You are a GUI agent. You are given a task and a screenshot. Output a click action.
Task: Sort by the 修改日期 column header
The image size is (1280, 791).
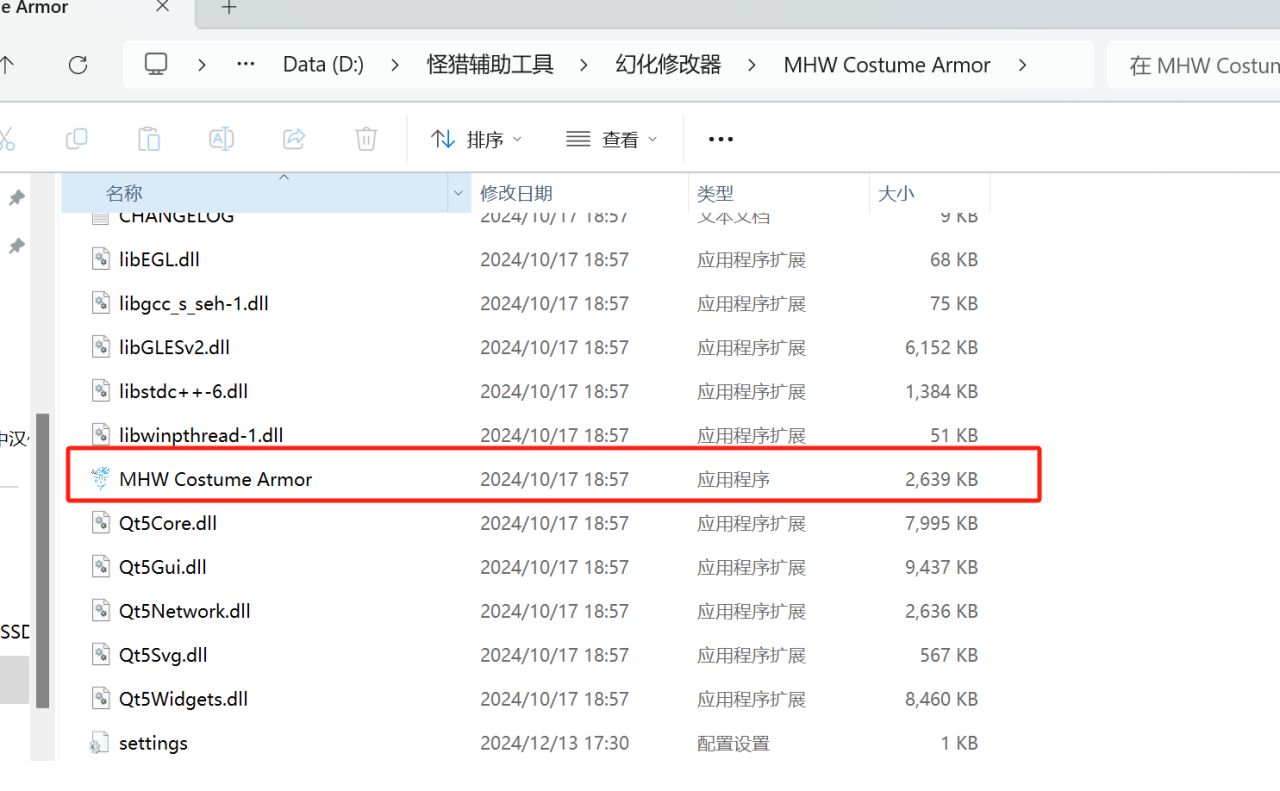[580, 193]
